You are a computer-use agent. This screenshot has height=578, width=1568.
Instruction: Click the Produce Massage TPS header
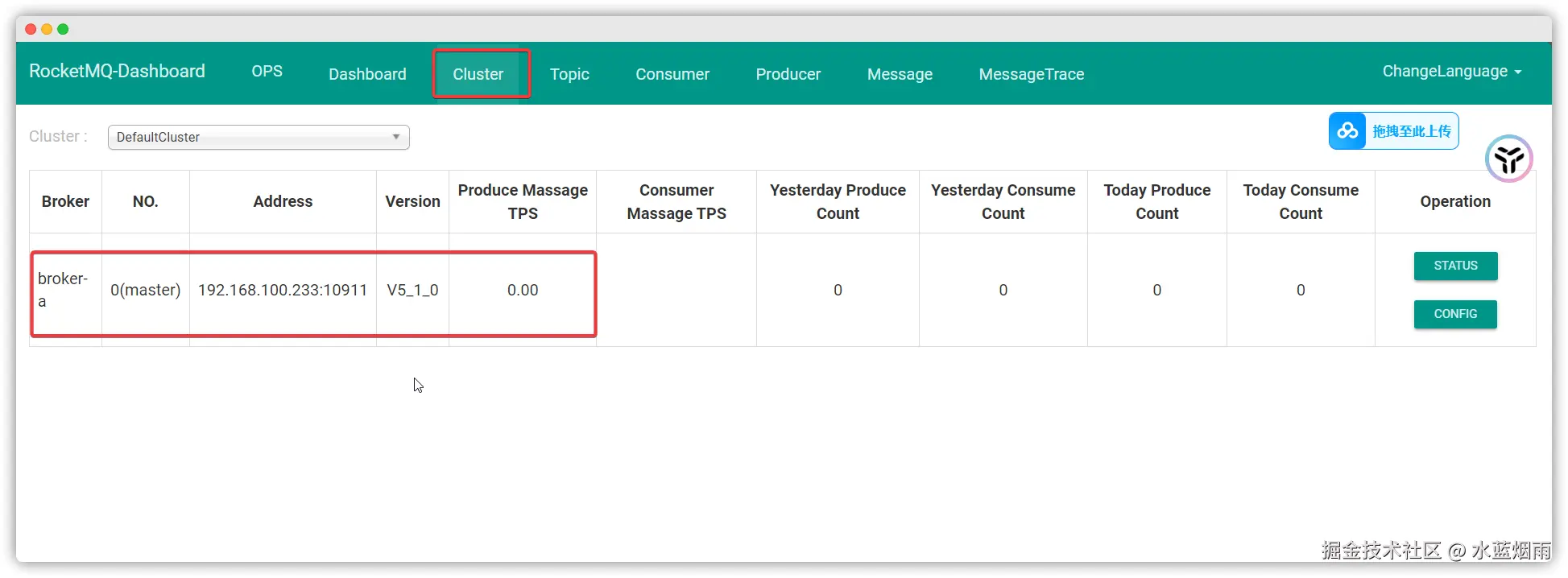click(523, 201)
